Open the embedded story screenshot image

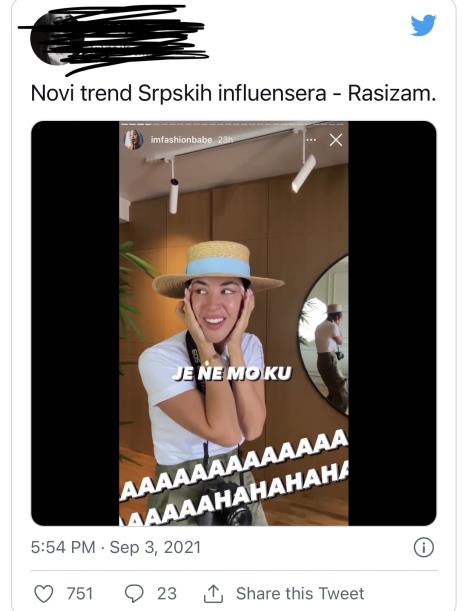234,323
